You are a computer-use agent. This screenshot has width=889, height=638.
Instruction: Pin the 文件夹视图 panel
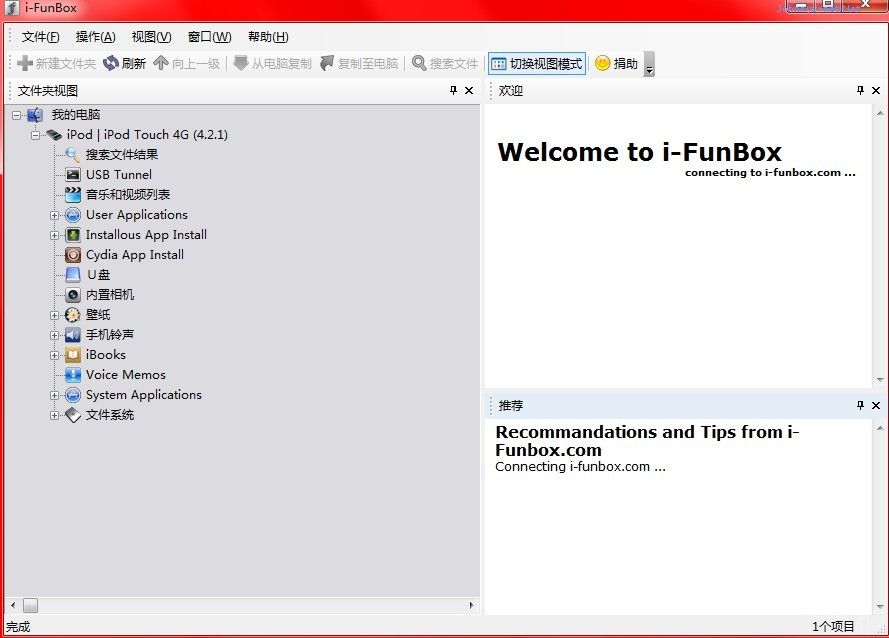coord(453,91)
